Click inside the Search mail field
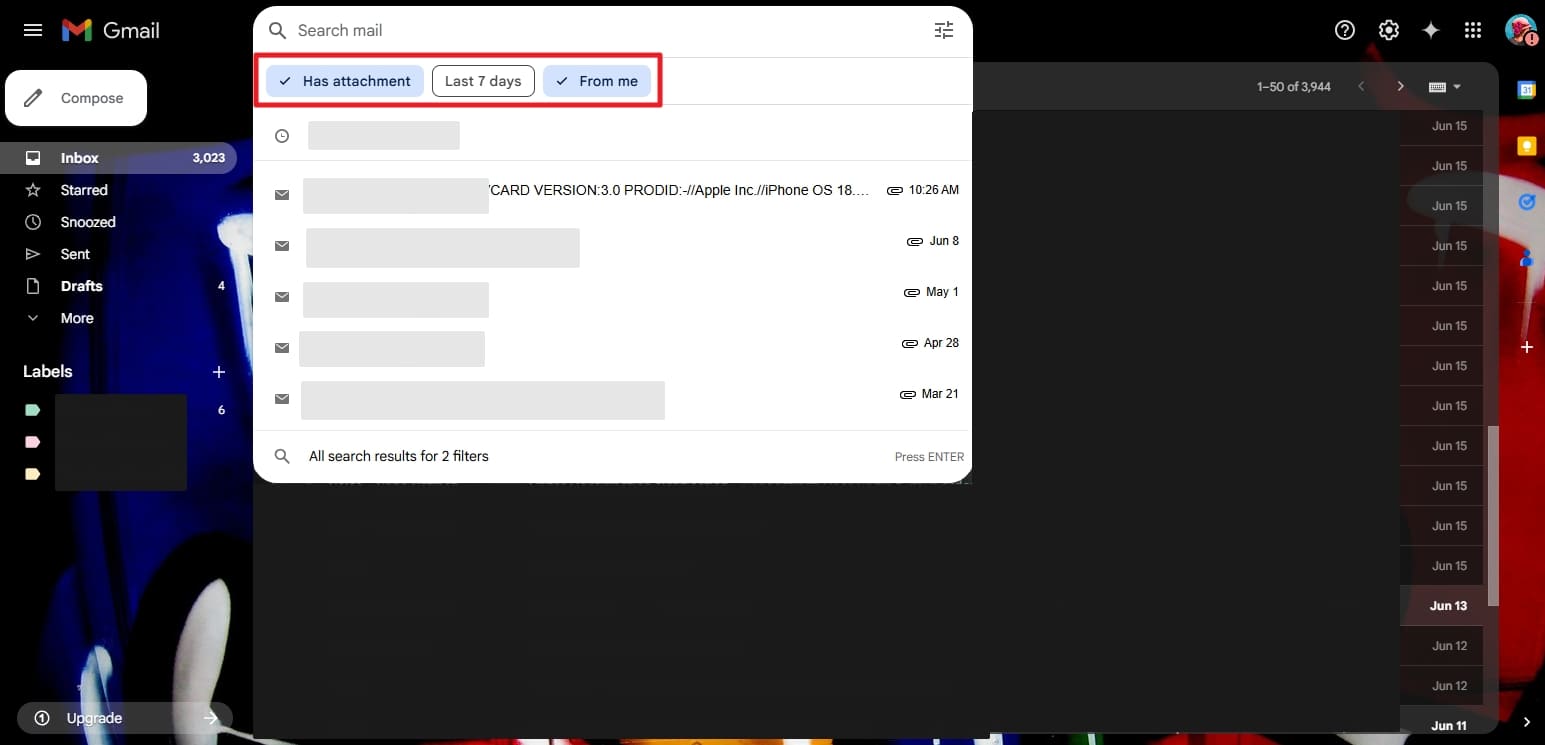 (500, 30)
